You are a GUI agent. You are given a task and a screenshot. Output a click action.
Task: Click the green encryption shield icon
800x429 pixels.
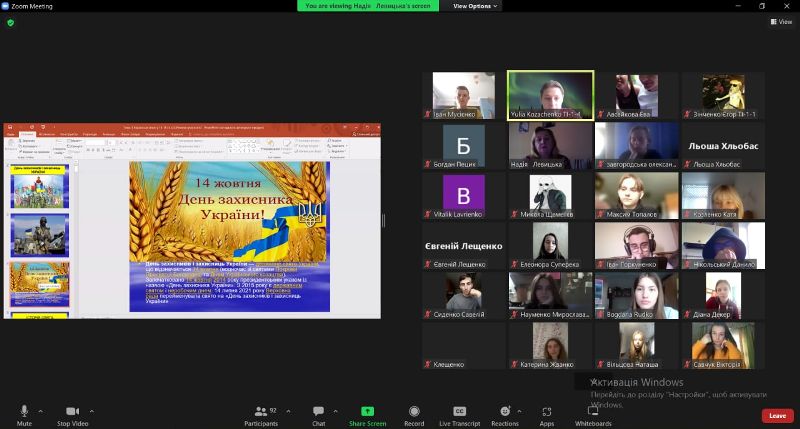11,21
